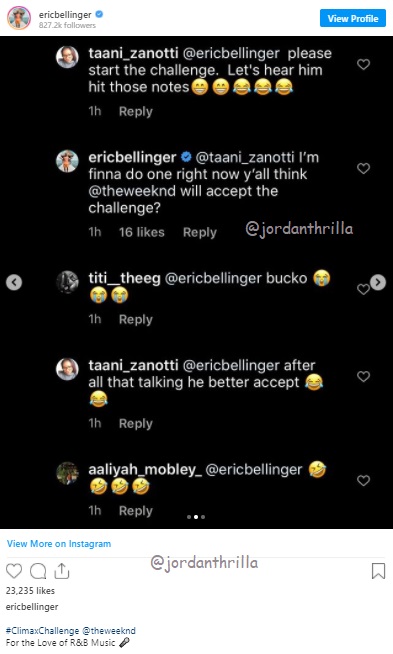The width and height of the screenshot is (393, 654).
Task: Click the View Profile button
Action: click(x=353, y=18)
